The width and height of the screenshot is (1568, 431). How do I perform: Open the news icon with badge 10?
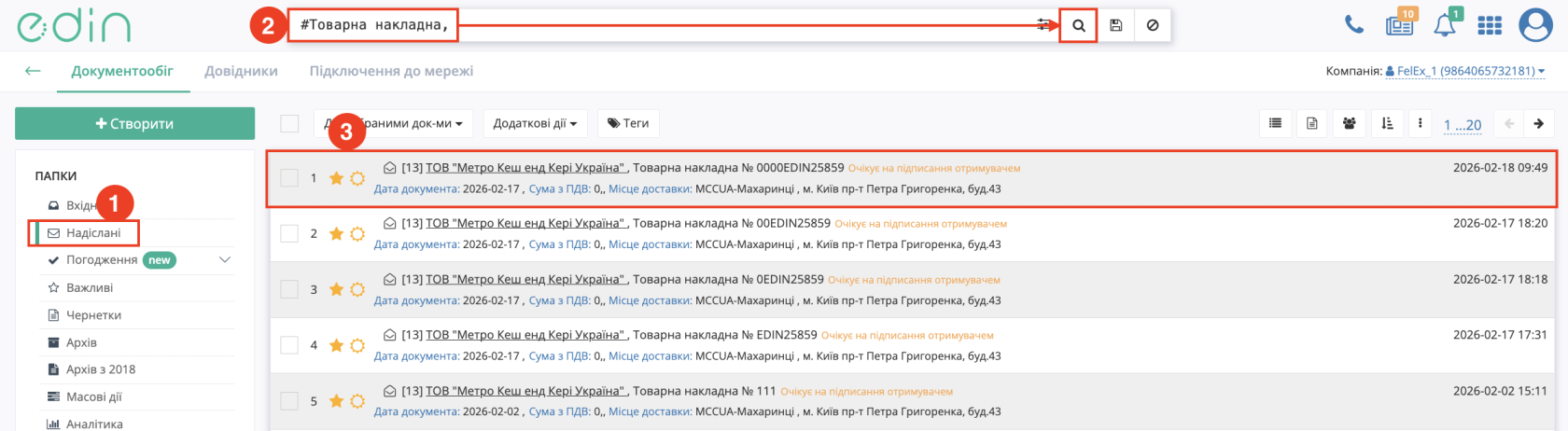tap(1400, 23)
